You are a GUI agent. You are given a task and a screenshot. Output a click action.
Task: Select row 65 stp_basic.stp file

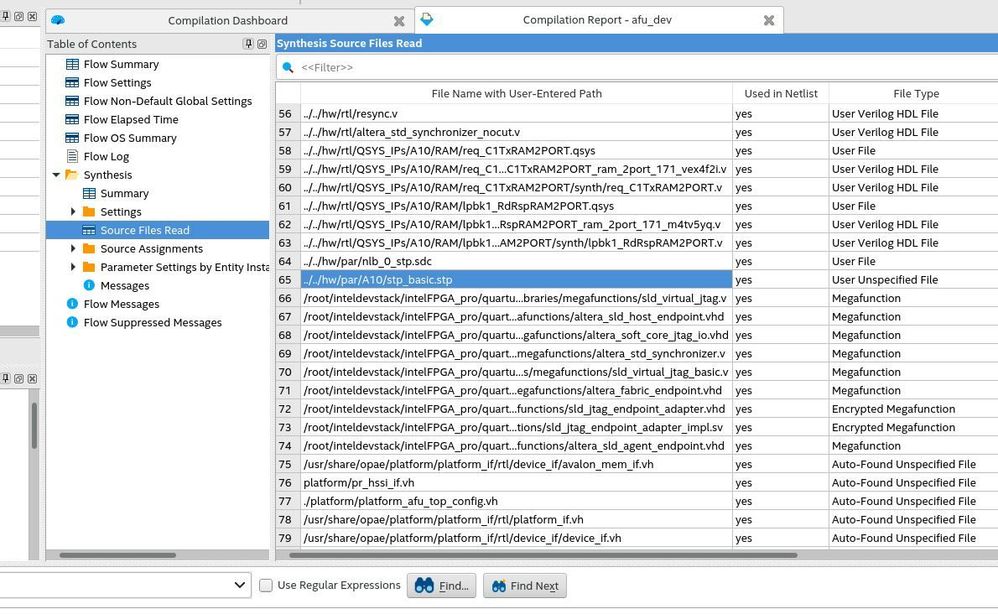(x=516, y=280)
